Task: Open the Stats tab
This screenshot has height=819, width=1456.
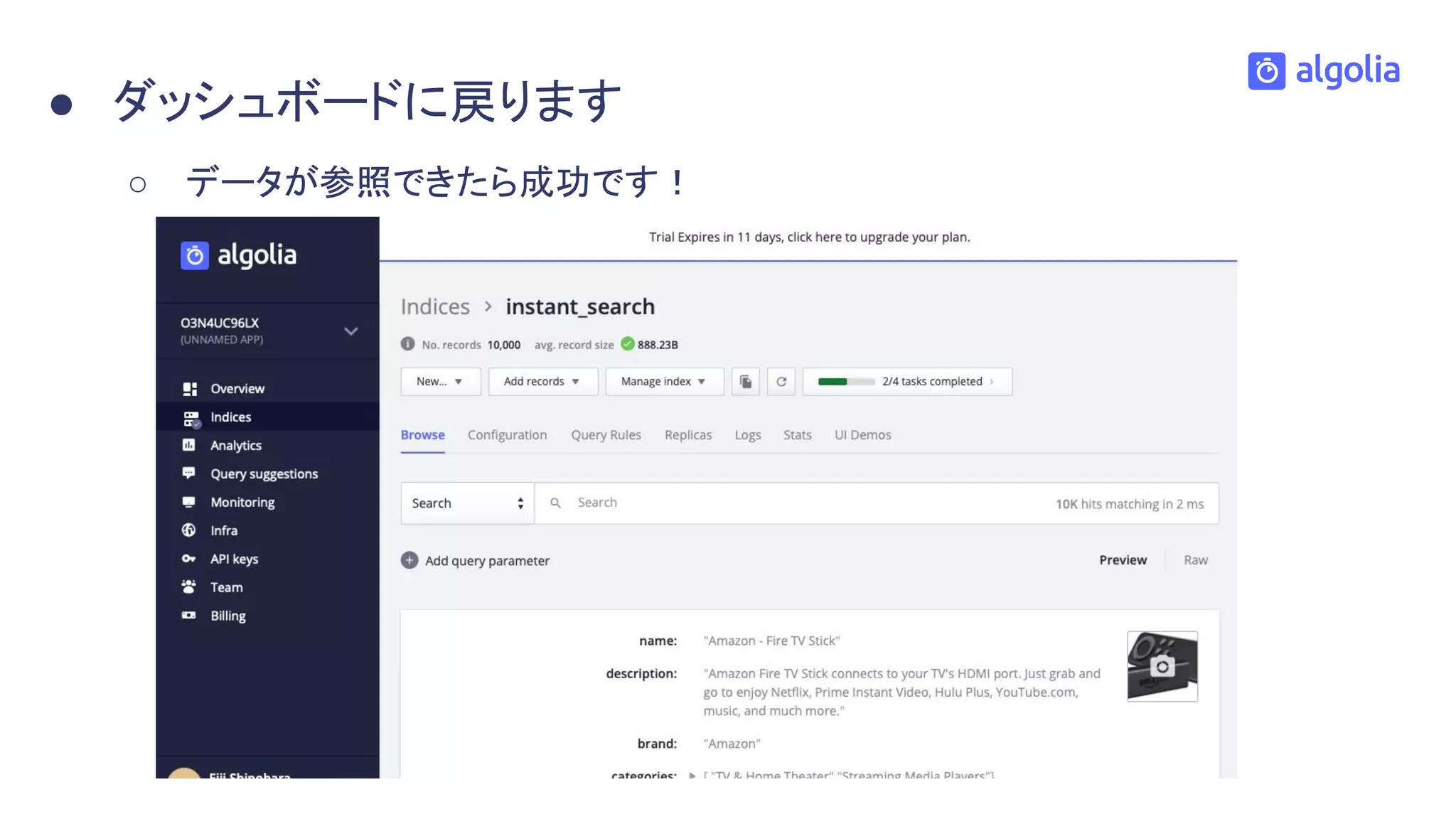Action: pos(798,435)
